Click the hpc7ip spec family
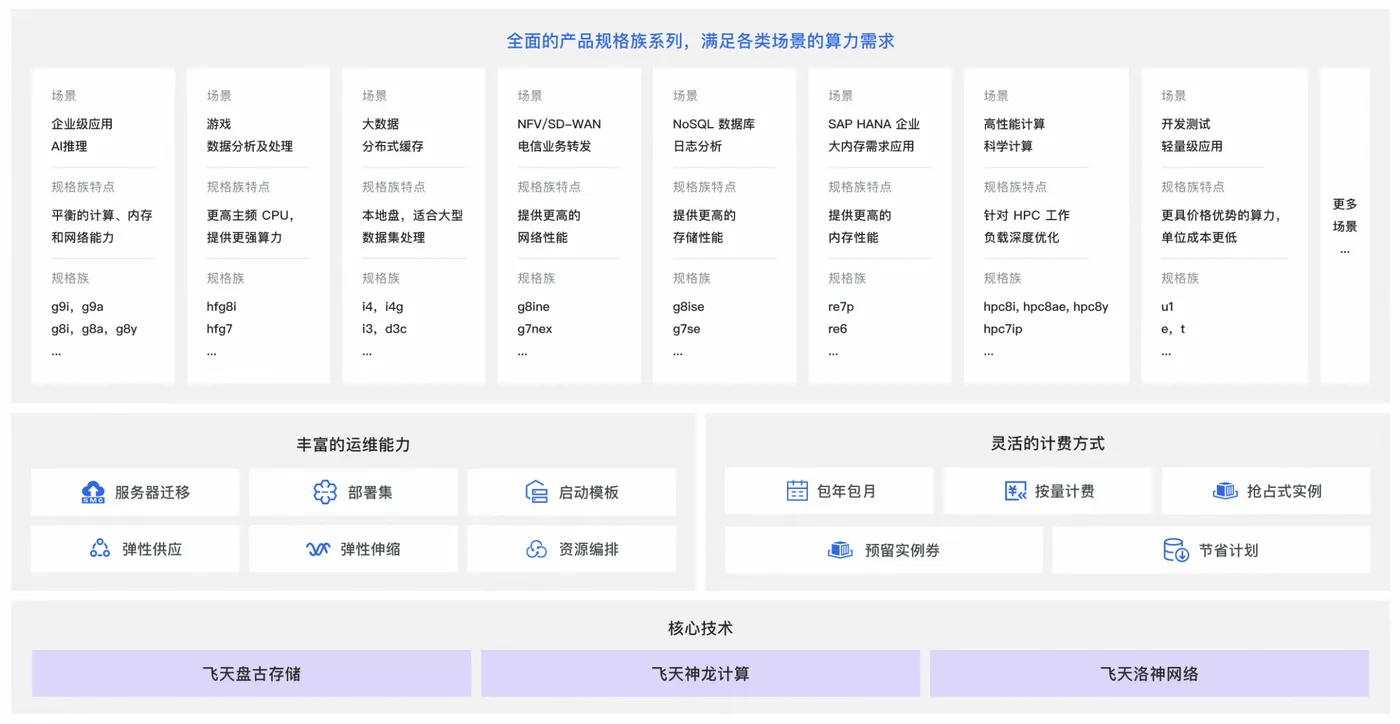 [x=1003, y=329]
